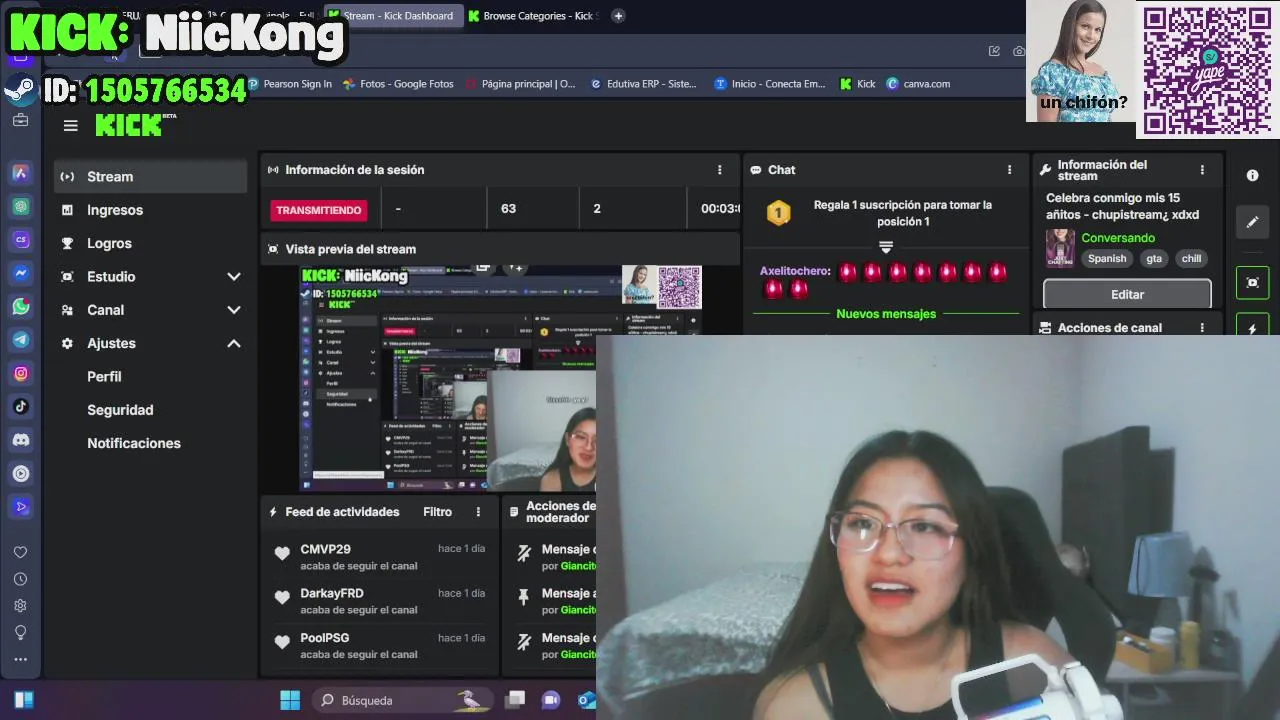Image resolution: width=1280 pixels, height=720 pixels.
Task: Open Discord in browser sidebar
Action: (x=21, y=440)
